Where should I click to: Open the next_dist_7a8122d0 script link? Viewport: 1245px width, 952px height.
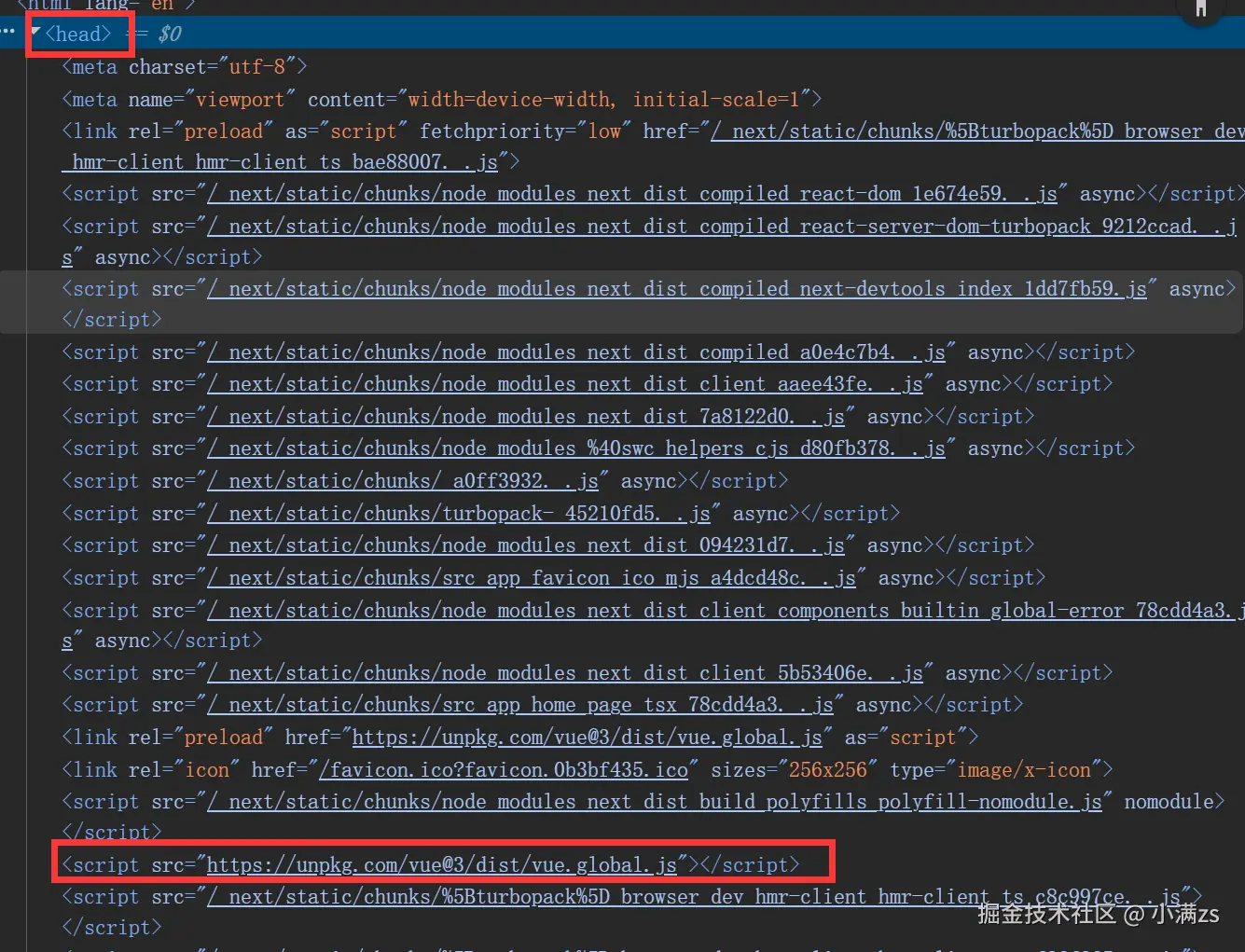[x=526, y=417]
